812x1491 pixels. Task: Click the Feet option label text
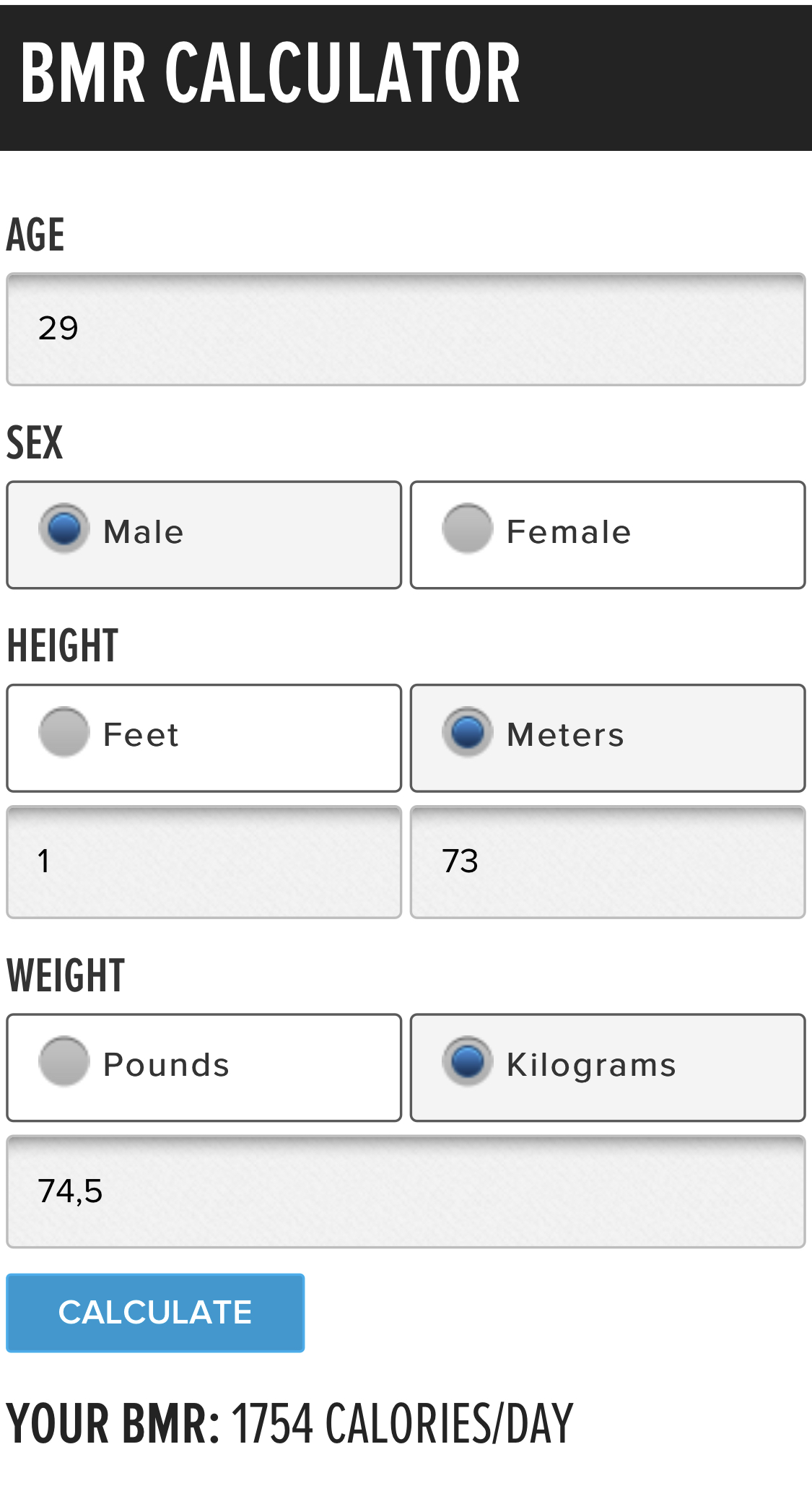pyautogui.click(x=141, y=735)
